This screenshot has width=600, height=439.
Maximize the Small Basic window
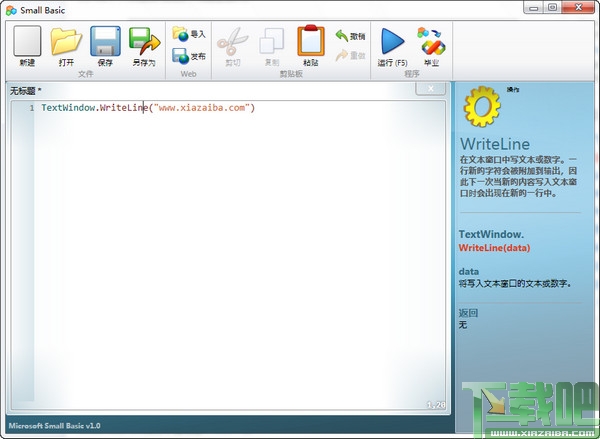(552, 8)
